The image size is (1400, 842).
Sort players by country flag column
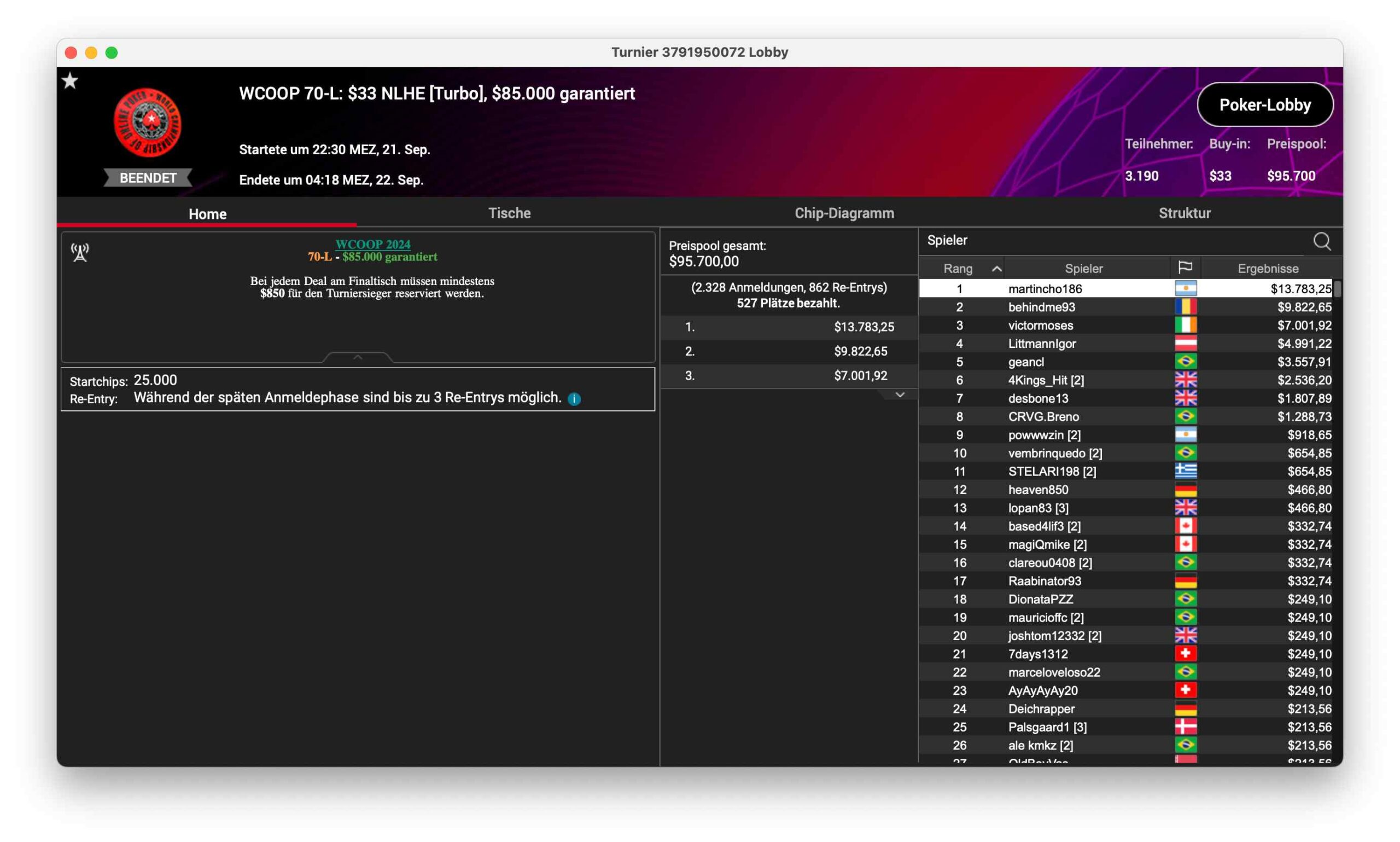click(1185, 268)
